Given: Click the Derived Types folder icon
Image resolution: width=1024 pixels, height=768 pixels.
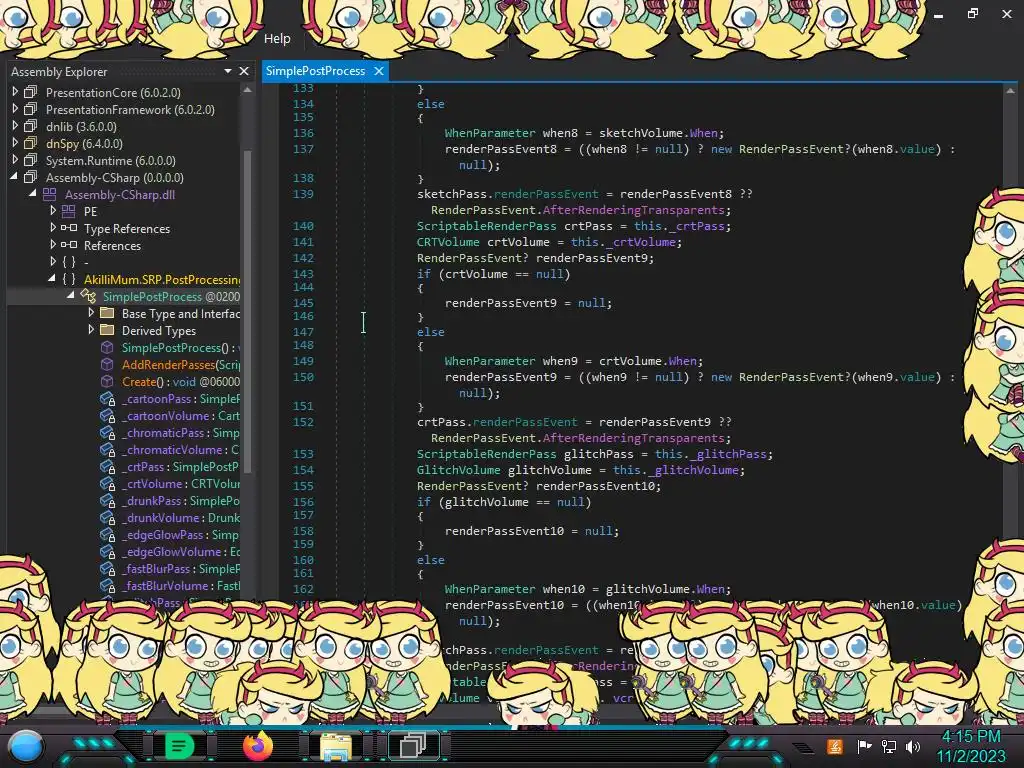Looking at the screenshot, I should [106, 330].
